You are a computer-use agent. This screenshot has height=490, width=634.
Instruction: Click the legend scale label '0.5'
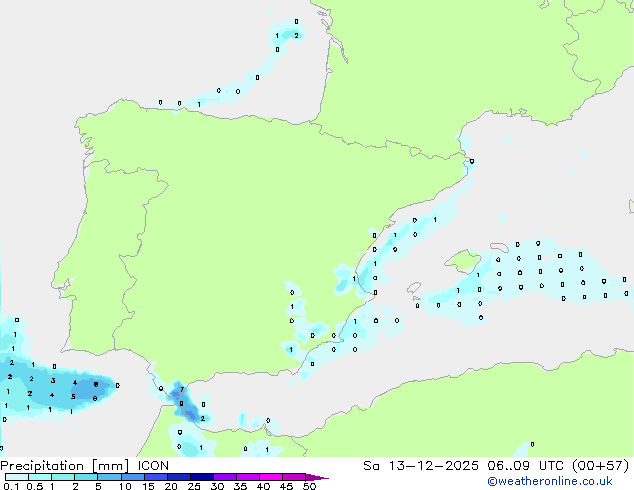[34, 486]
